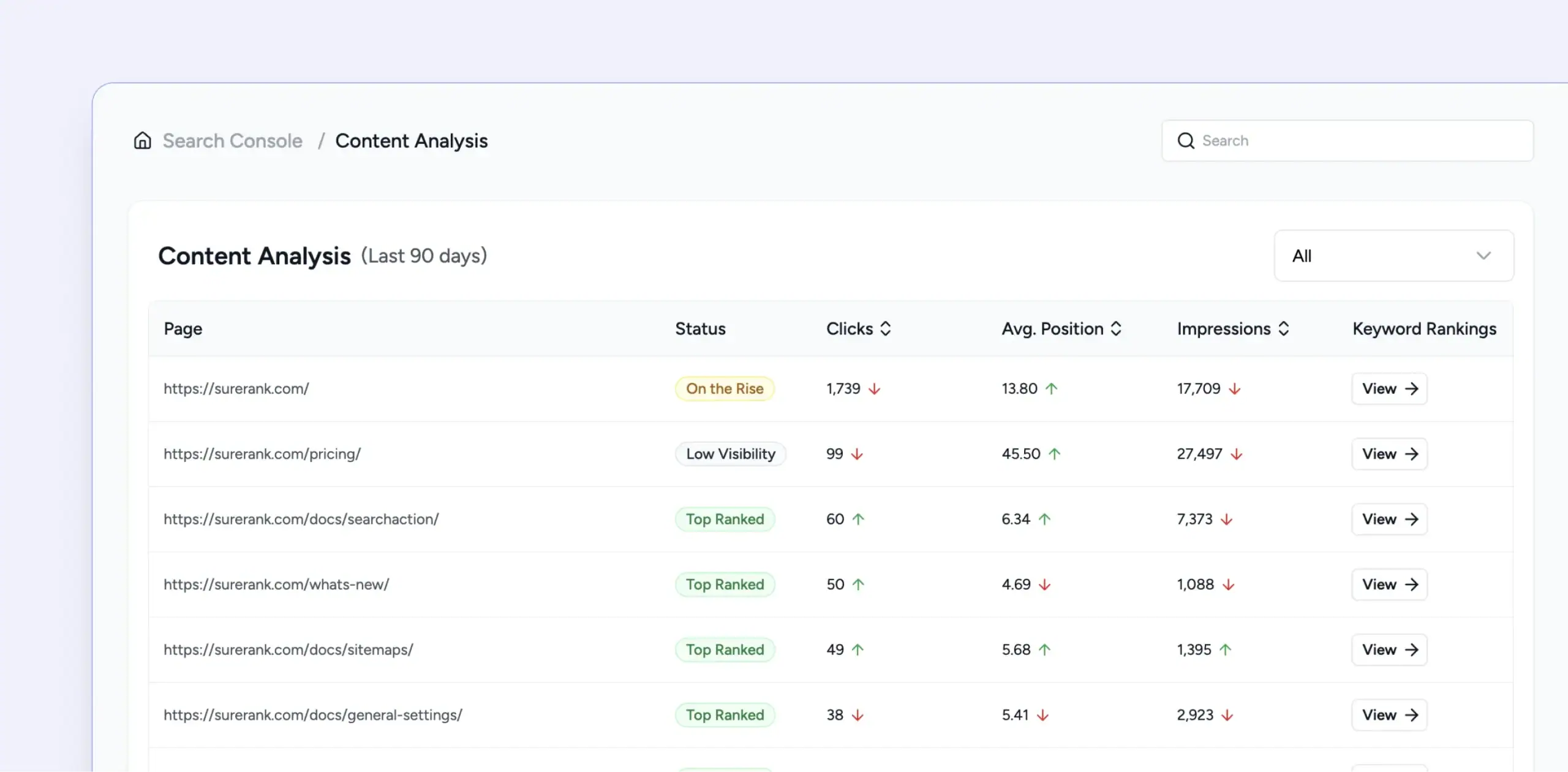
Task: Open the All filter dropdown
Action: tap(1394, 256)
